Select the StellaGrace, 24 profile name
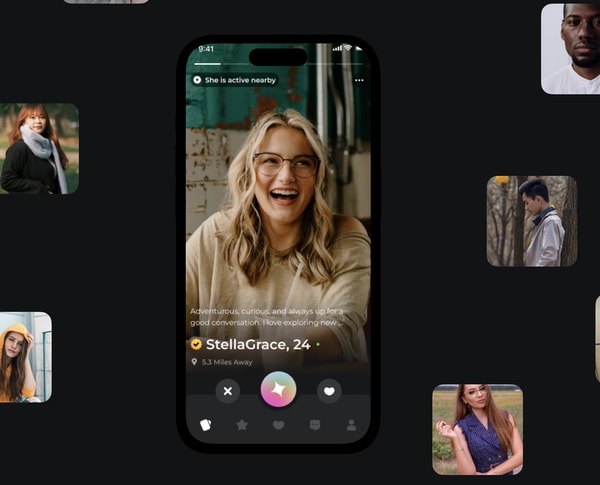The width and height of the screenshot is (600, 485). click(258, 344)
